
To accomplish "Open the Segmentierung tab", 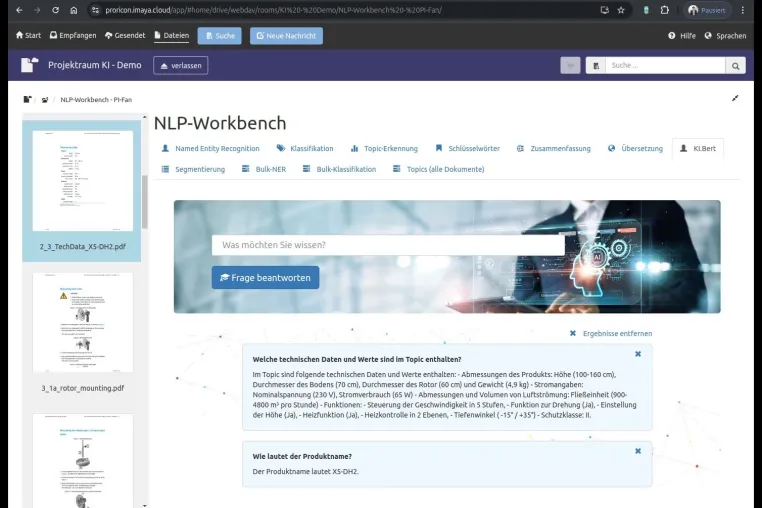I will coord(193,169).
